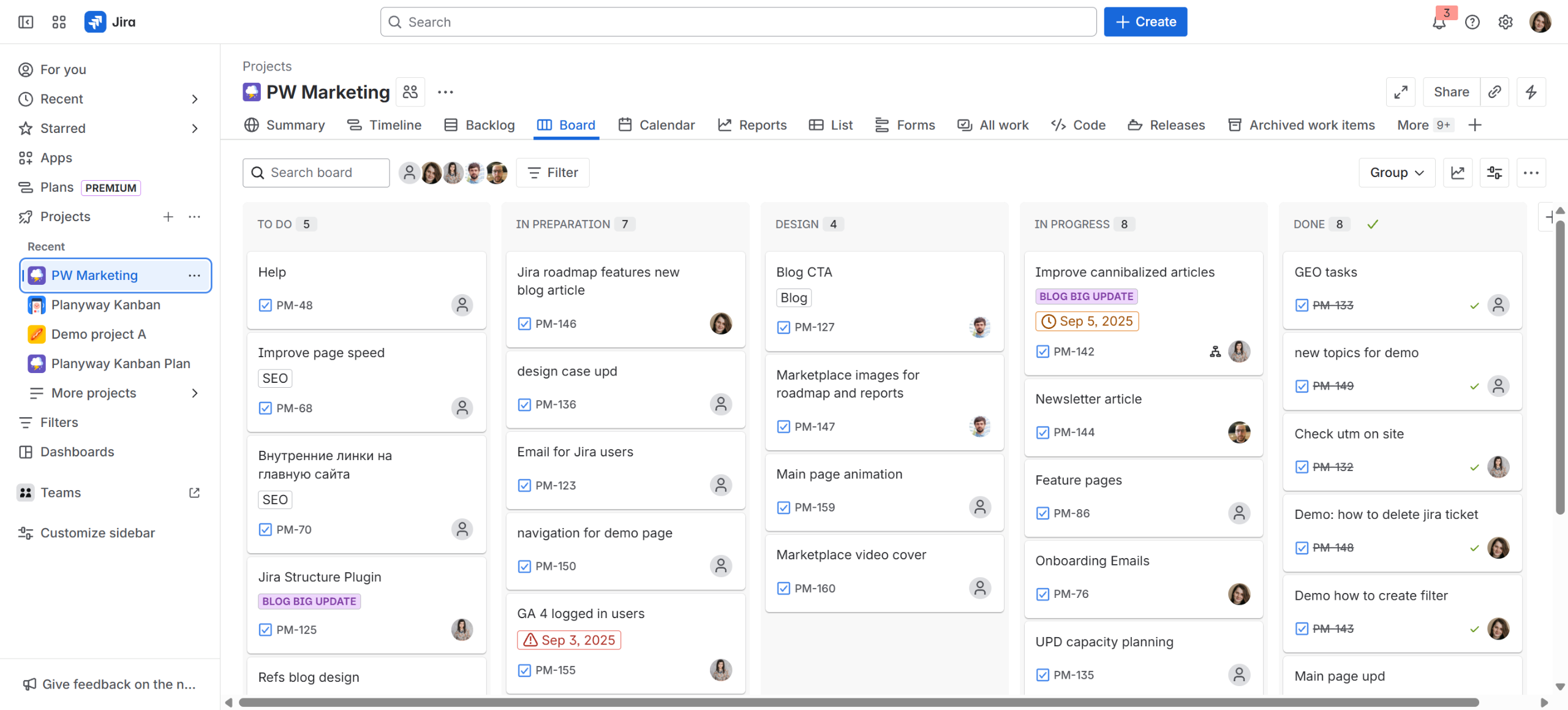Screen dimensions: 1568x710
Task: Click the Search board input field
Action: 316,173
